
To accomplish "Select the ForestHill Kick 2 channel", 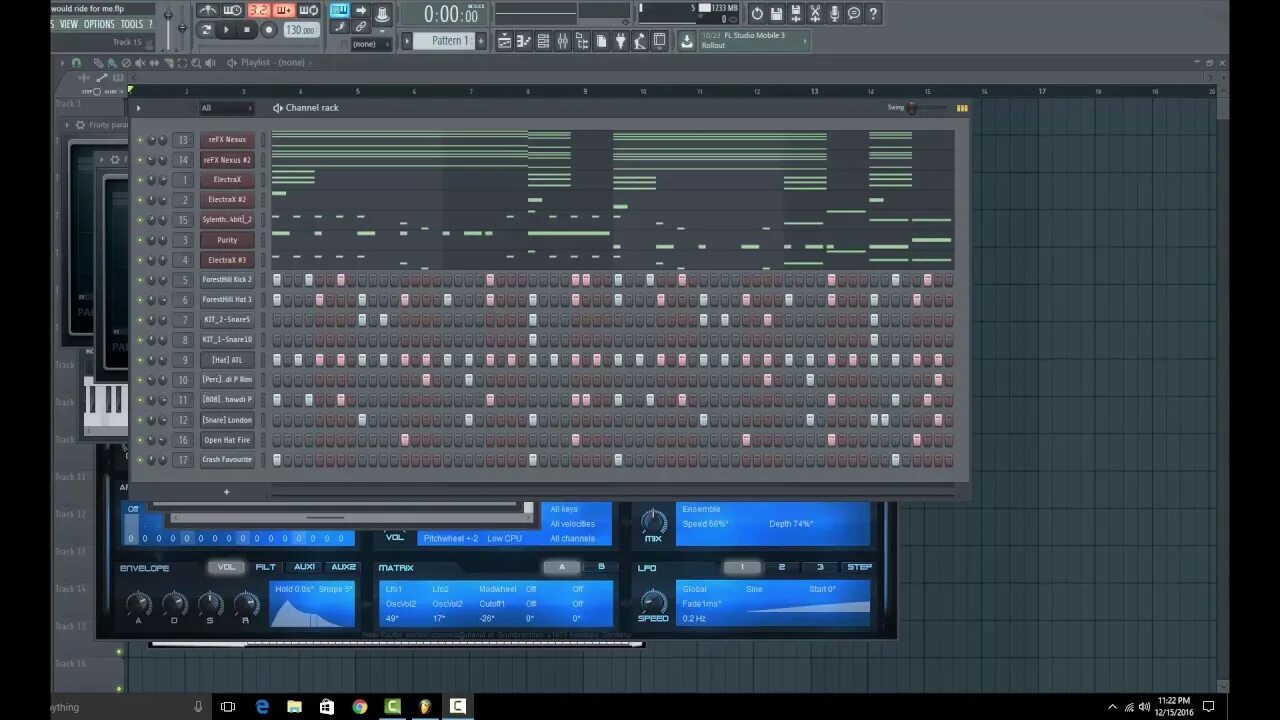I will click(227, 280).
